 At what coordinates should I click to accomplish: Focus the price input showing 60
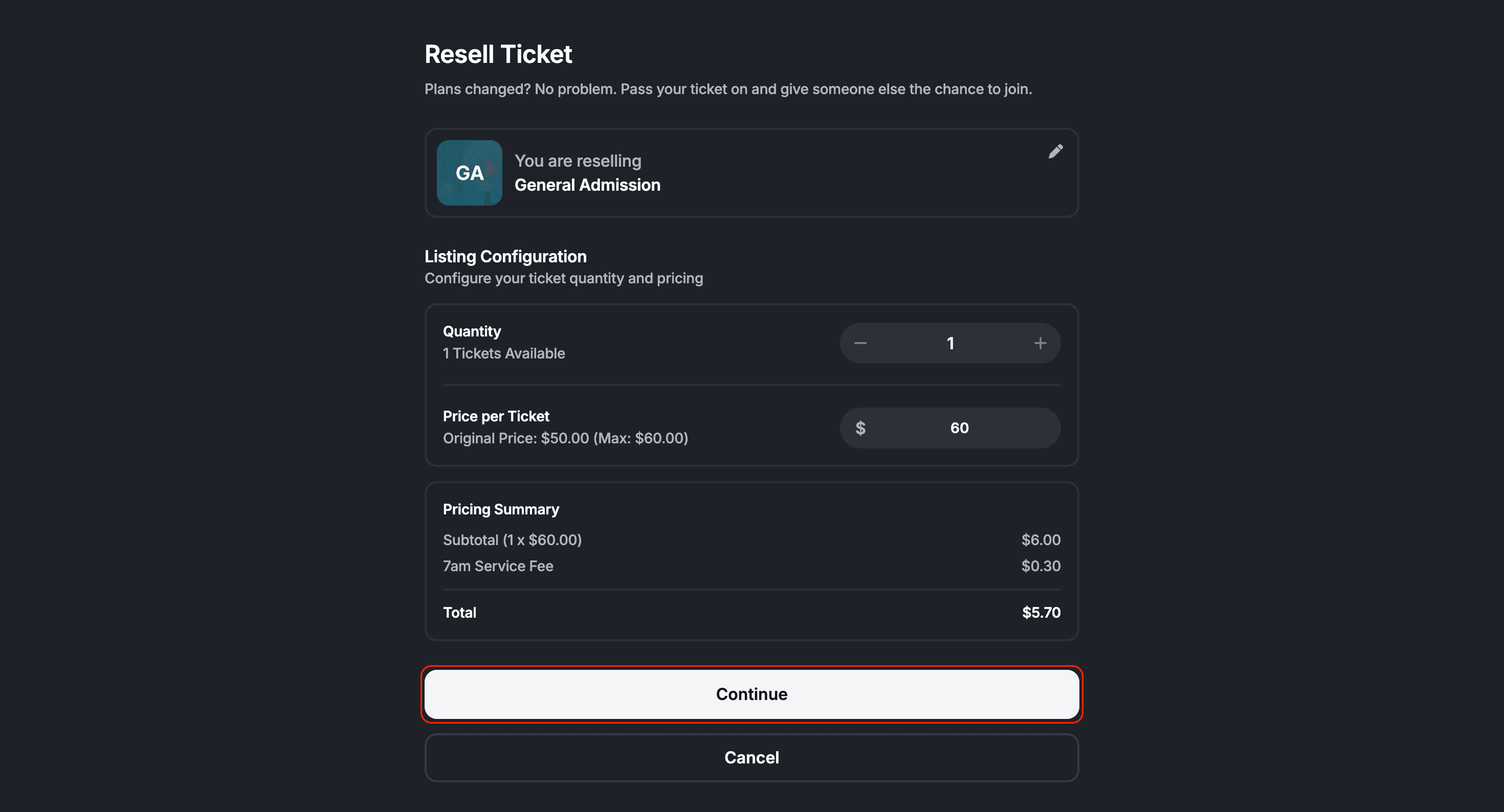(959, 428)
